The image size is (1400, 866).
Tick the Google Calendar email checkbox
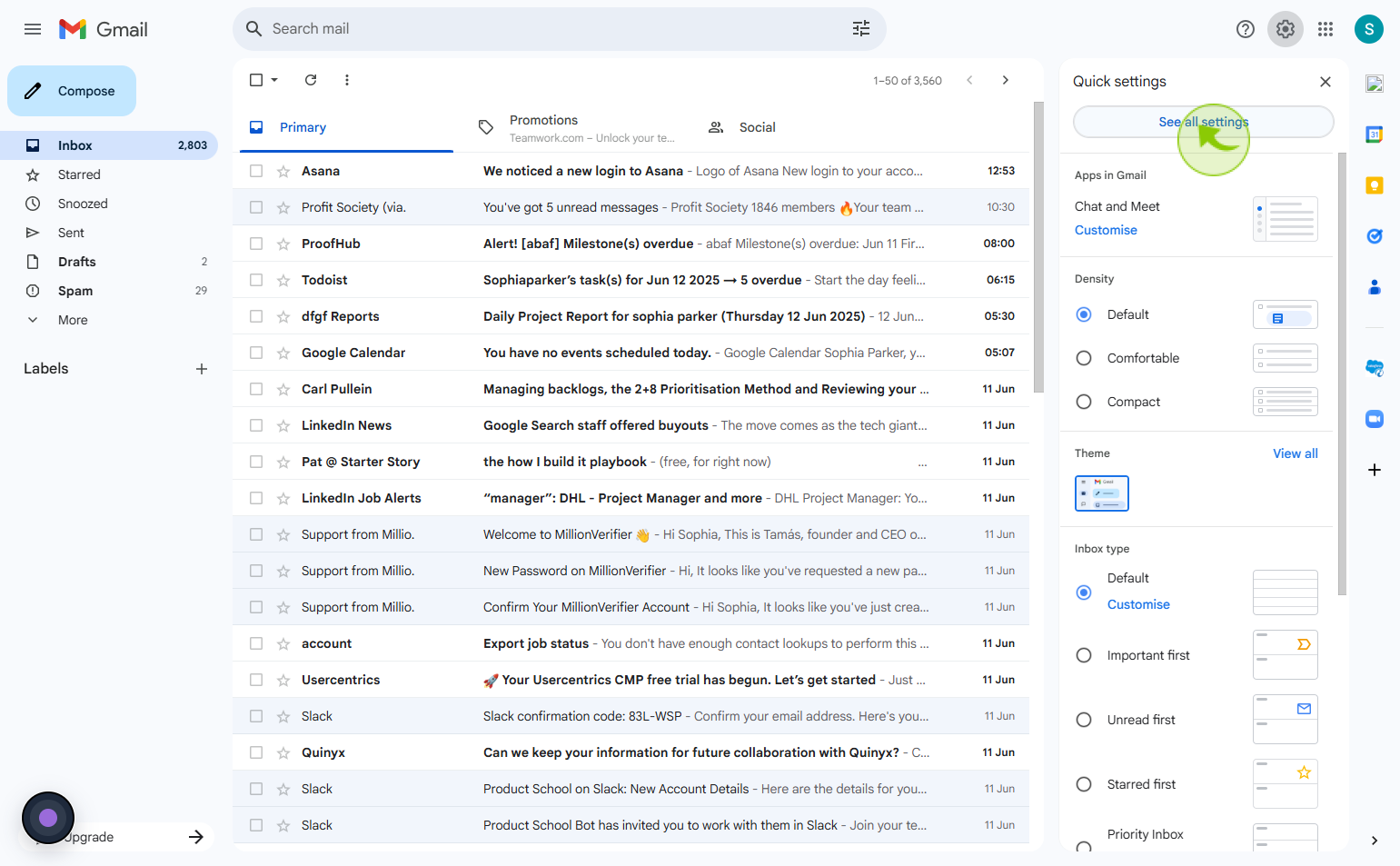coord(256,353)
